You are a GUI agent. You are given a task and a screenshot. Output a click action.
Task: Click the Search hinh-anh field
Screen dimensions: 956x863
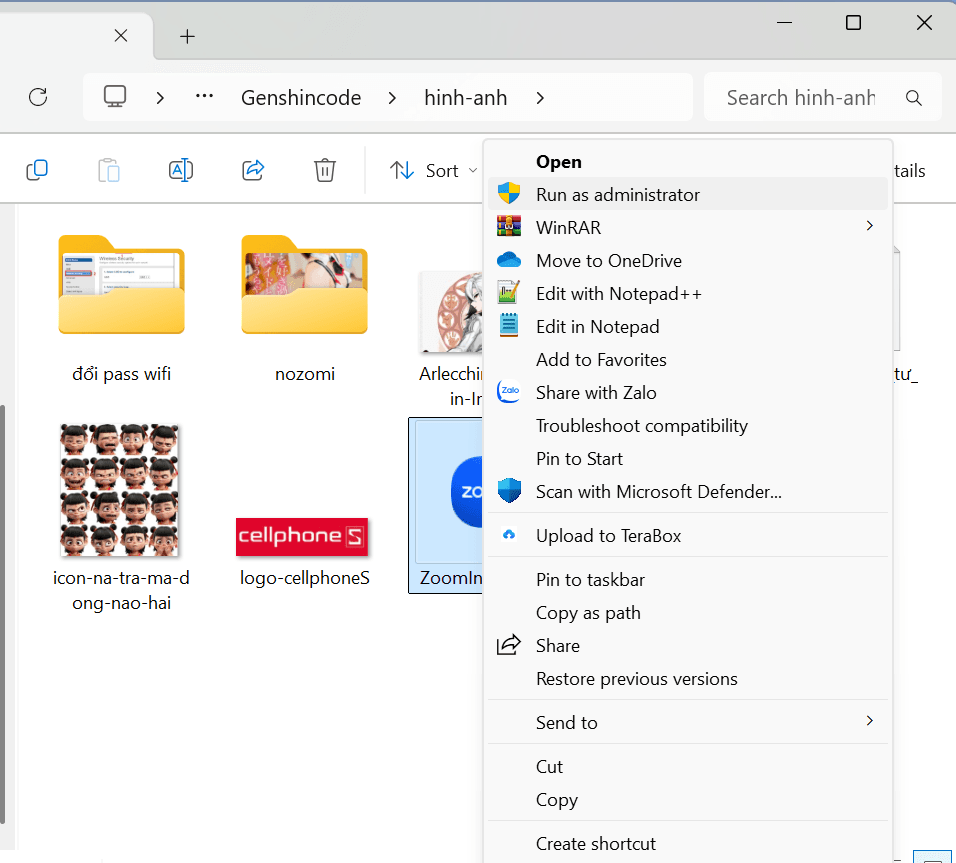800,98
